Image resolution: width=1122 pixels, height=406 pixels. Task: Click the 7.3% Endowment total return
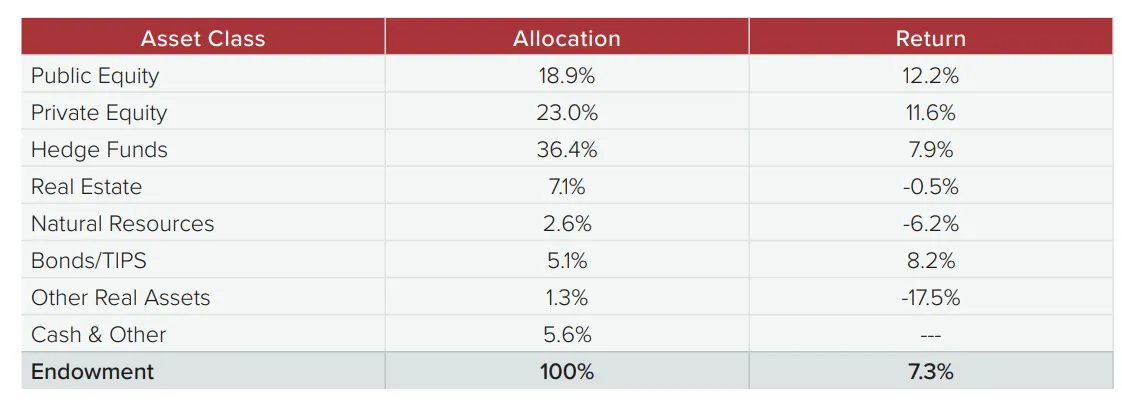coord(930,372)
